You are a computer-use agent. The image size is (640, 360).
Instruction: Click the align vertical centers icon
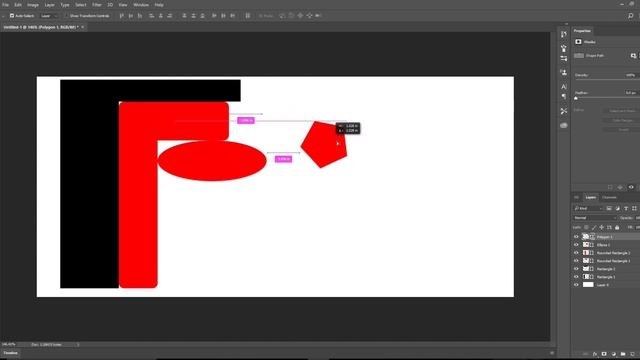(x=131, y=16)
